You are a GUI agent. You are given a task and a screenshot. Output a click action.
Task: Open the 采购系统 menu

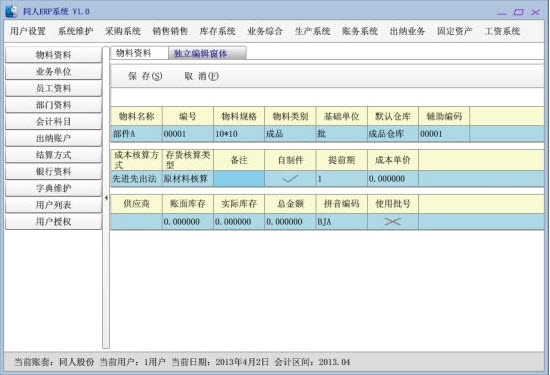[x=123, y=31]
